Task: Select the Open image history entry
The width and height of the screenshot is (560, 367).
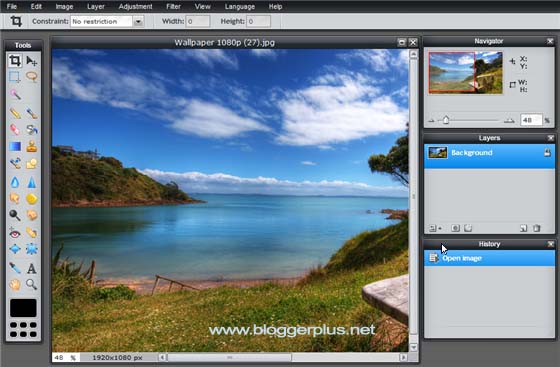Action: (489, 258)
